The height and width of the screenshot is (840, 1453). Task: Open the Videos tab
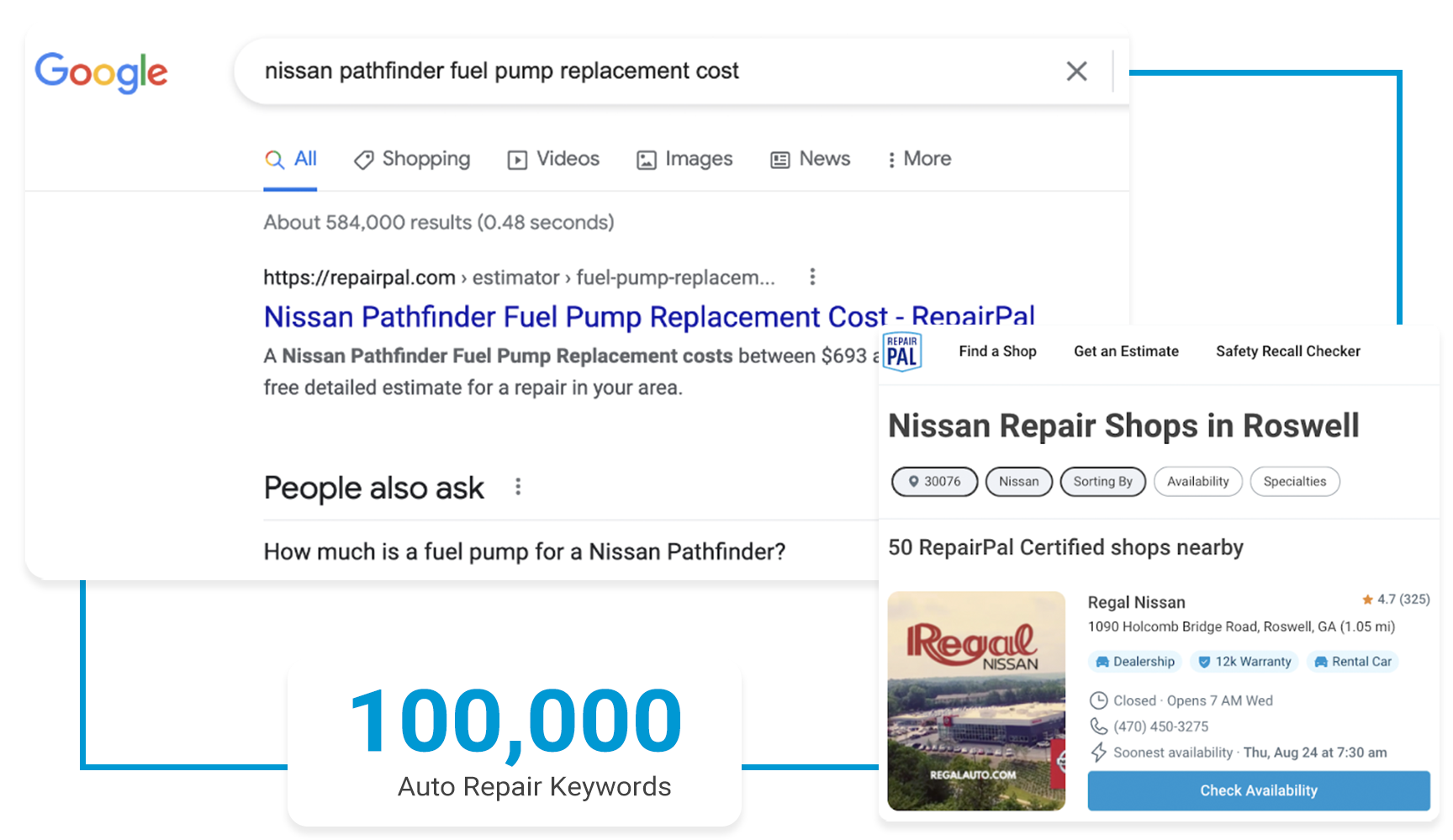click(553, 159)
